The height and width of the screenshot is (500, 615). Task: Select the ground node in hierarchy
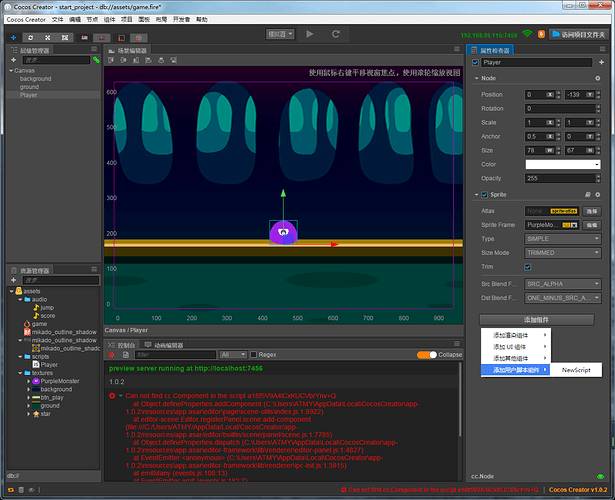tap(29, 87)
